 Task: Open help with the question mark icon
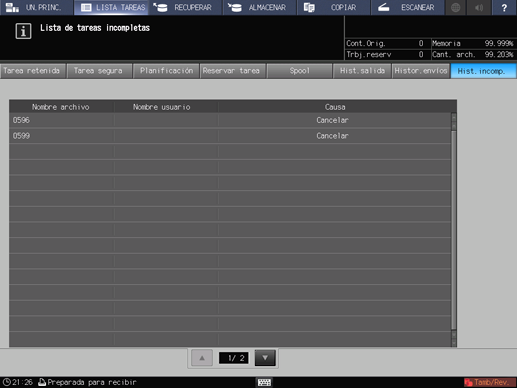(504, 7)
